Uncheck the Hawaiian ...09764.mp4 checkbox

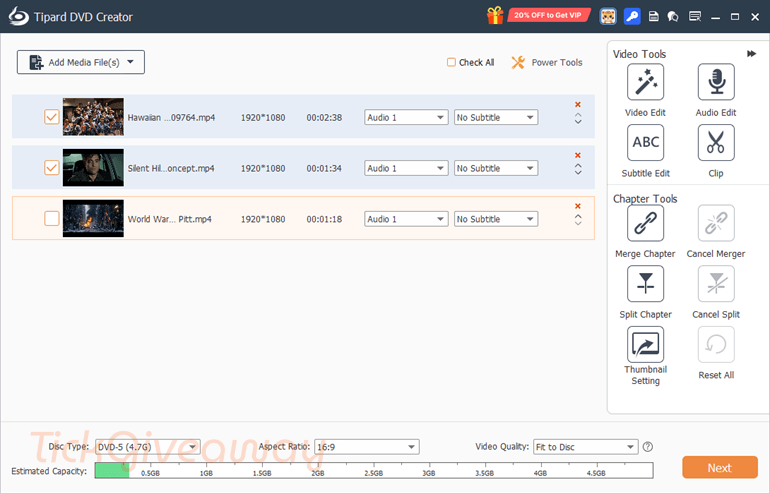tap(52, 117)
